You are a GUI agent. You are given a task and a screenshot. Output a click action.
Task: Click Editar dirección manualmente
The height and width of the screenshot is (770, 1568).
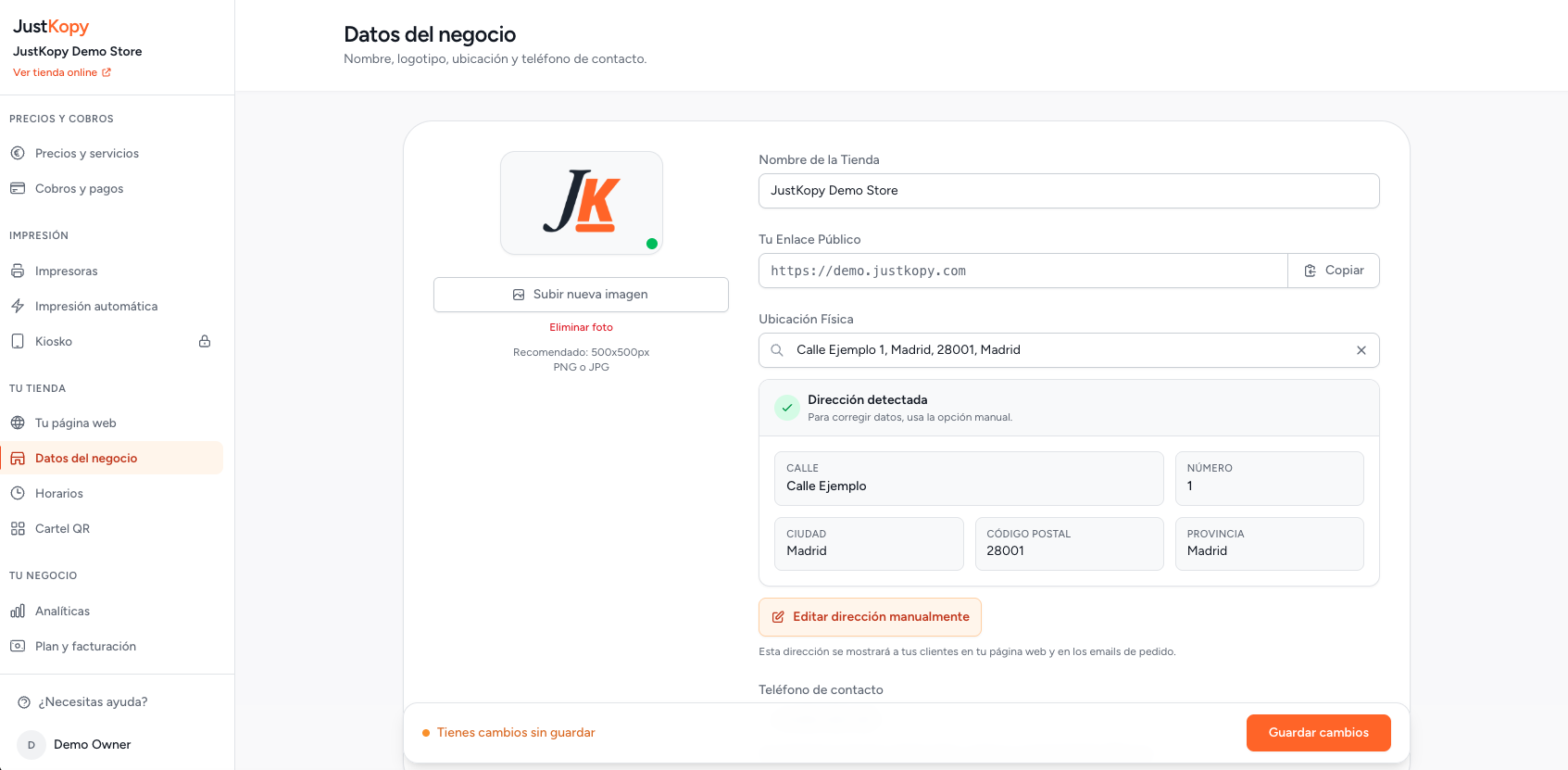click(x=870, y=617)
